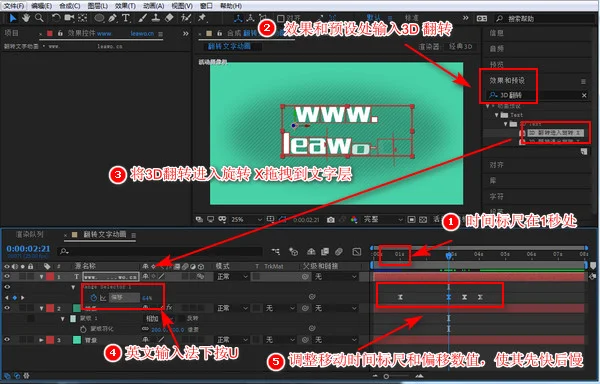Open the 文件(F) menu
Screen dimensions: 600x384
[x=13, y=6]
